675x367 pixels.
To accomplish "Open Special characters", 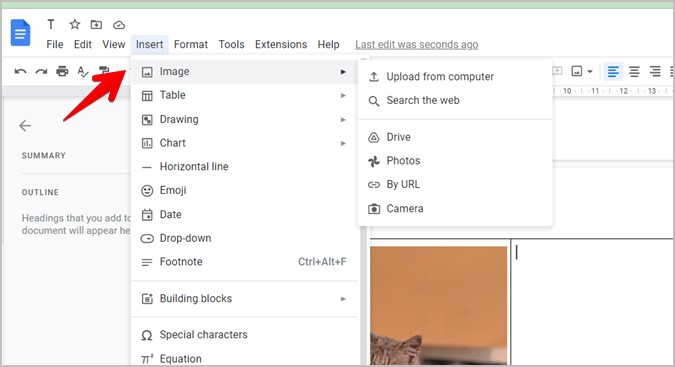I will click(x=244, y=335).
